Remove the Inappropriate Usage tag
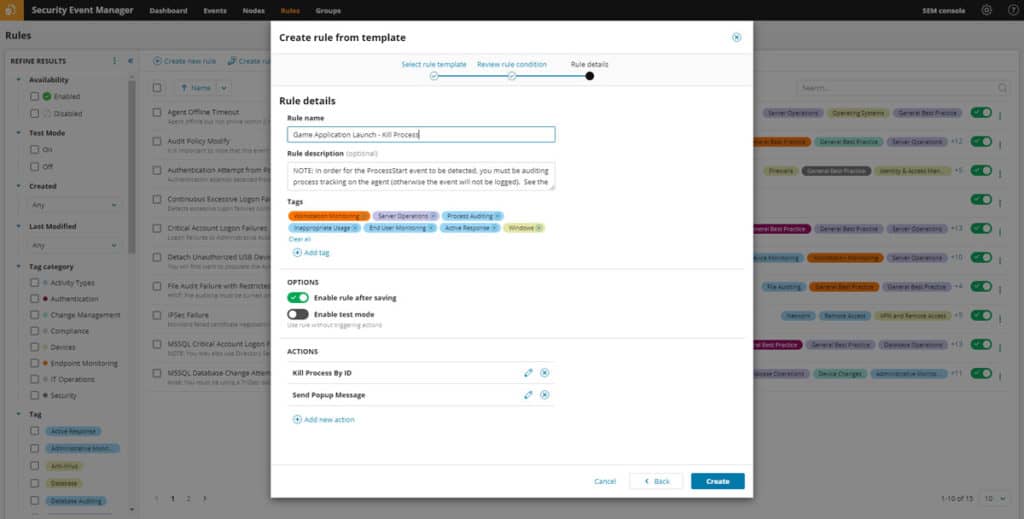Image resolution: width=1024 pixels, height=519 pixels. click(355, 228)
